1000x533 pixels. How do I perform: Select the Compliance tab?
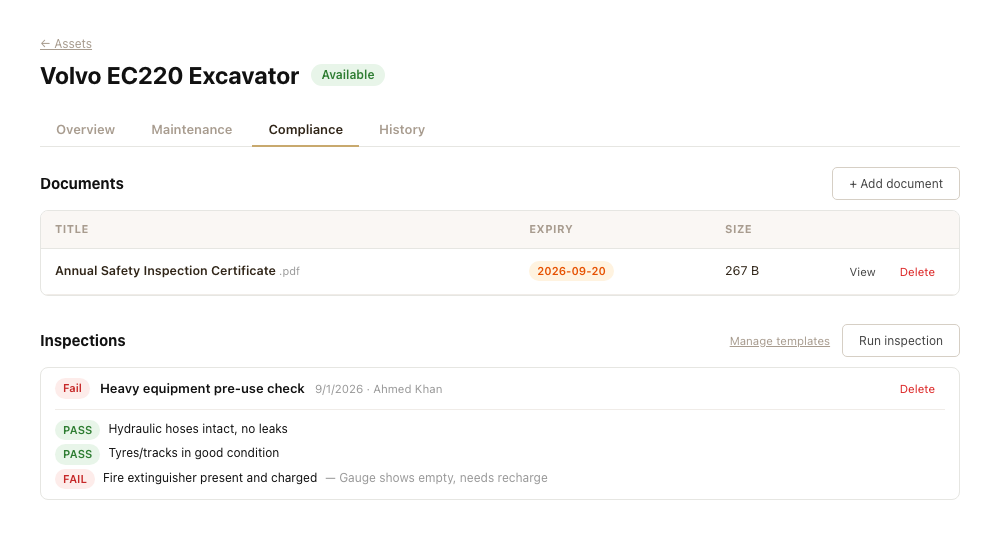[x=305, y=129]
